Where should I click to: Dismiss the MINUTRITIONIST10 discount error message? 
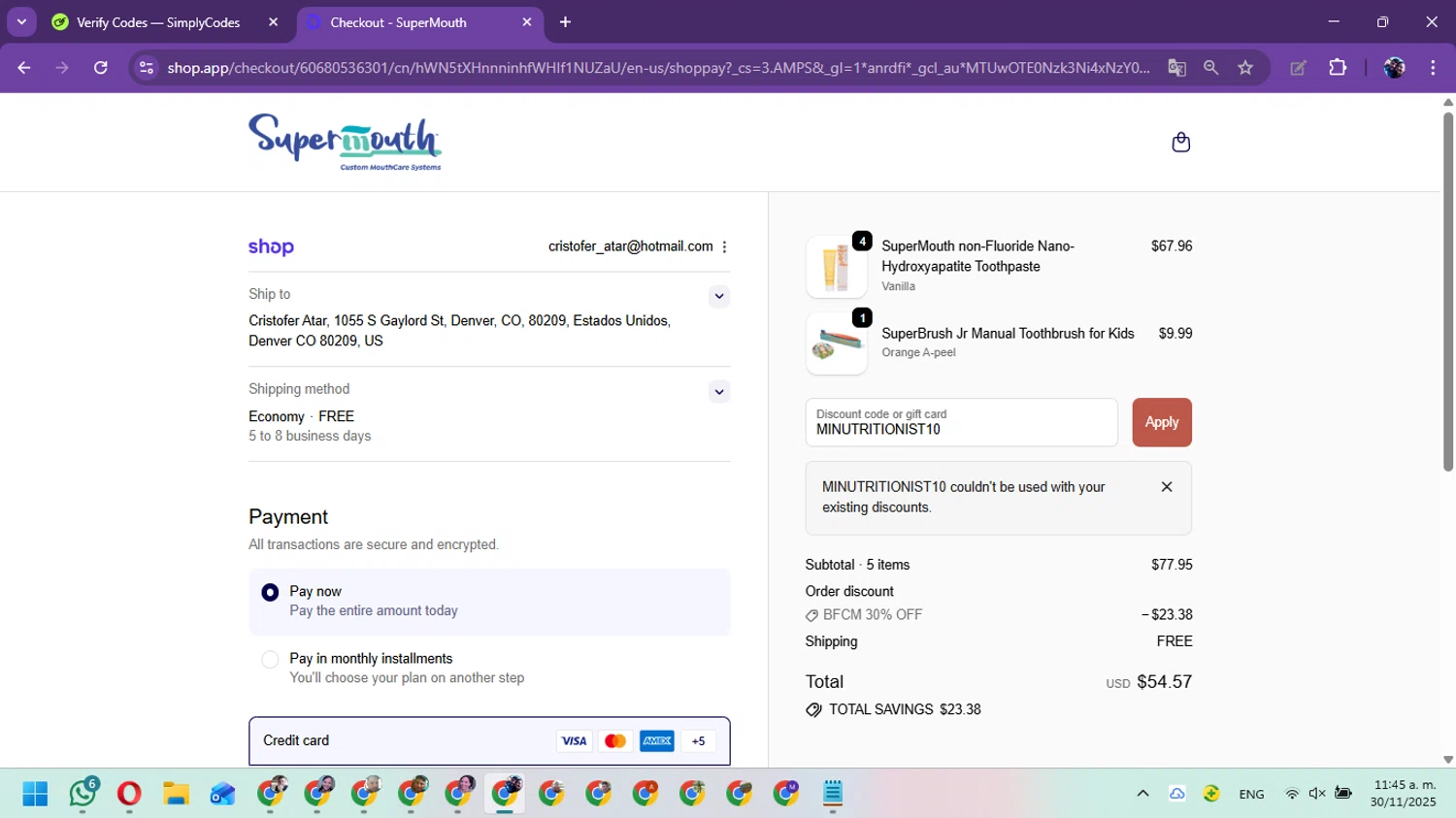[1167, 487]
